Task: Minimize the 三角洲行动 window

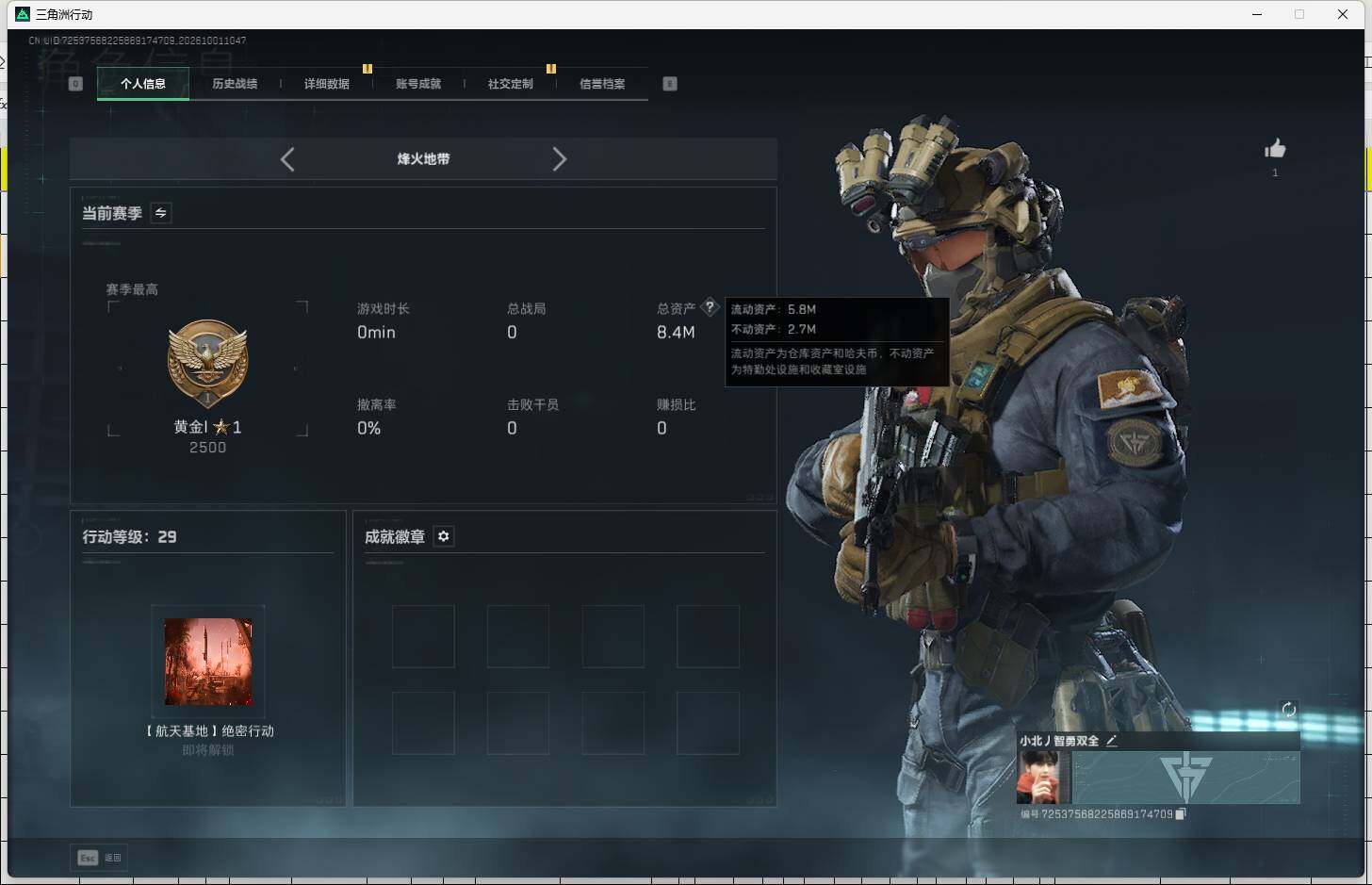Action: [1257, 14]
